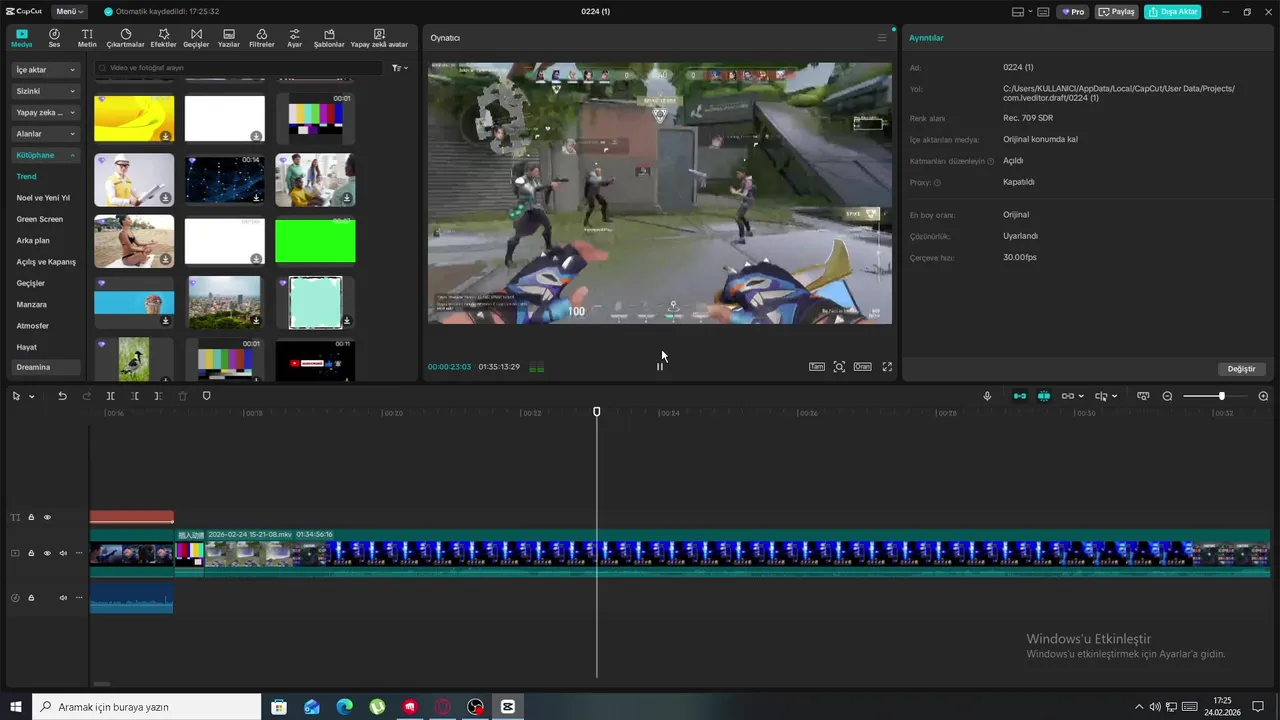Select the Arka plan library category
1280x720 pixels.
33,240
